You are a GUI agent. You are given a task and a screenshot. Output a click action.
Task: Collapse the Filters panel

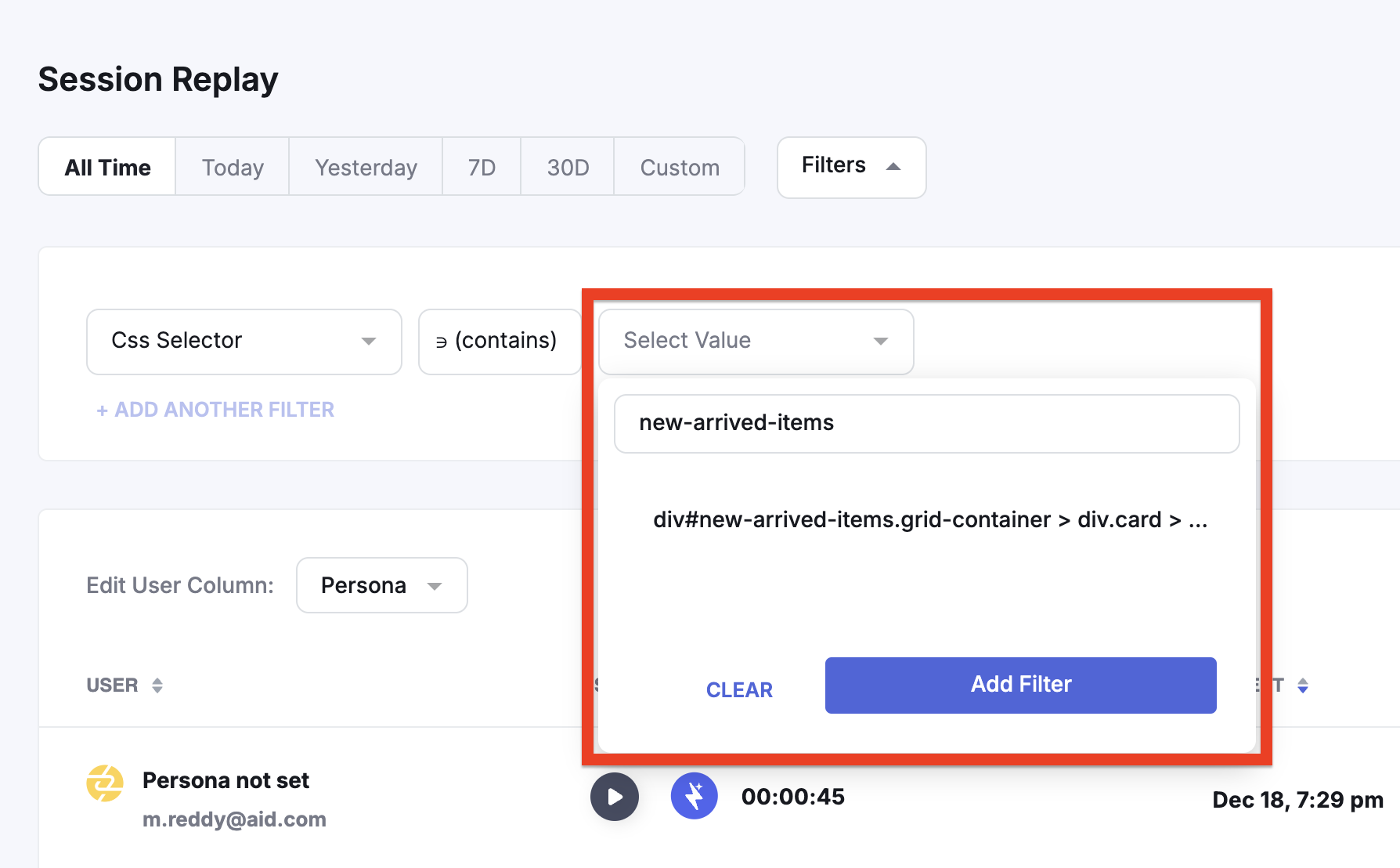(x=851, y=167)
